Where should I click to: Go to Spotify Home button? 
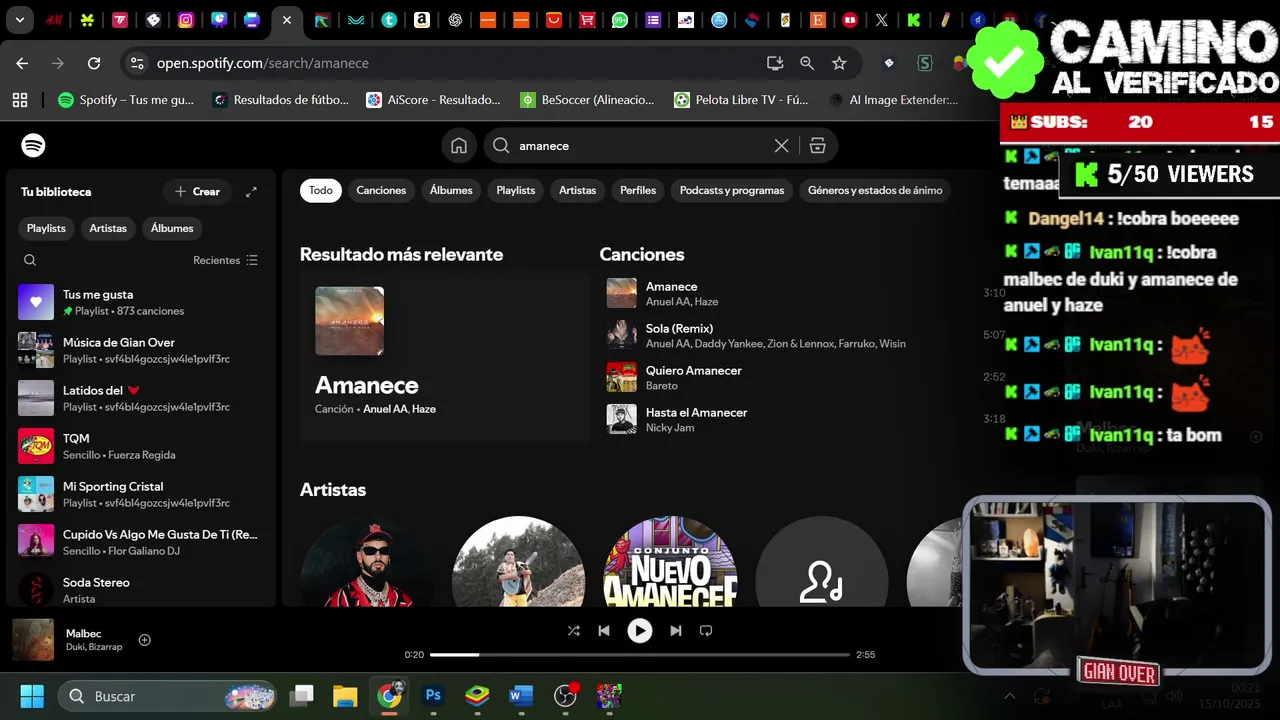pos(459,146)
